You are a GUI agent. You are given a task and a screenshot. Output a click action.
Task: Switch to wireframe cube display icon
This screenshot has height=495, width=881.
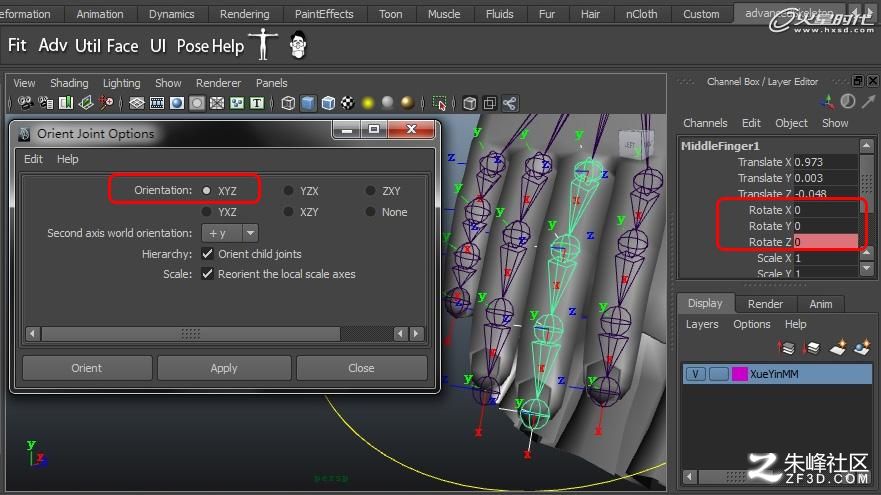pos(288,103)
